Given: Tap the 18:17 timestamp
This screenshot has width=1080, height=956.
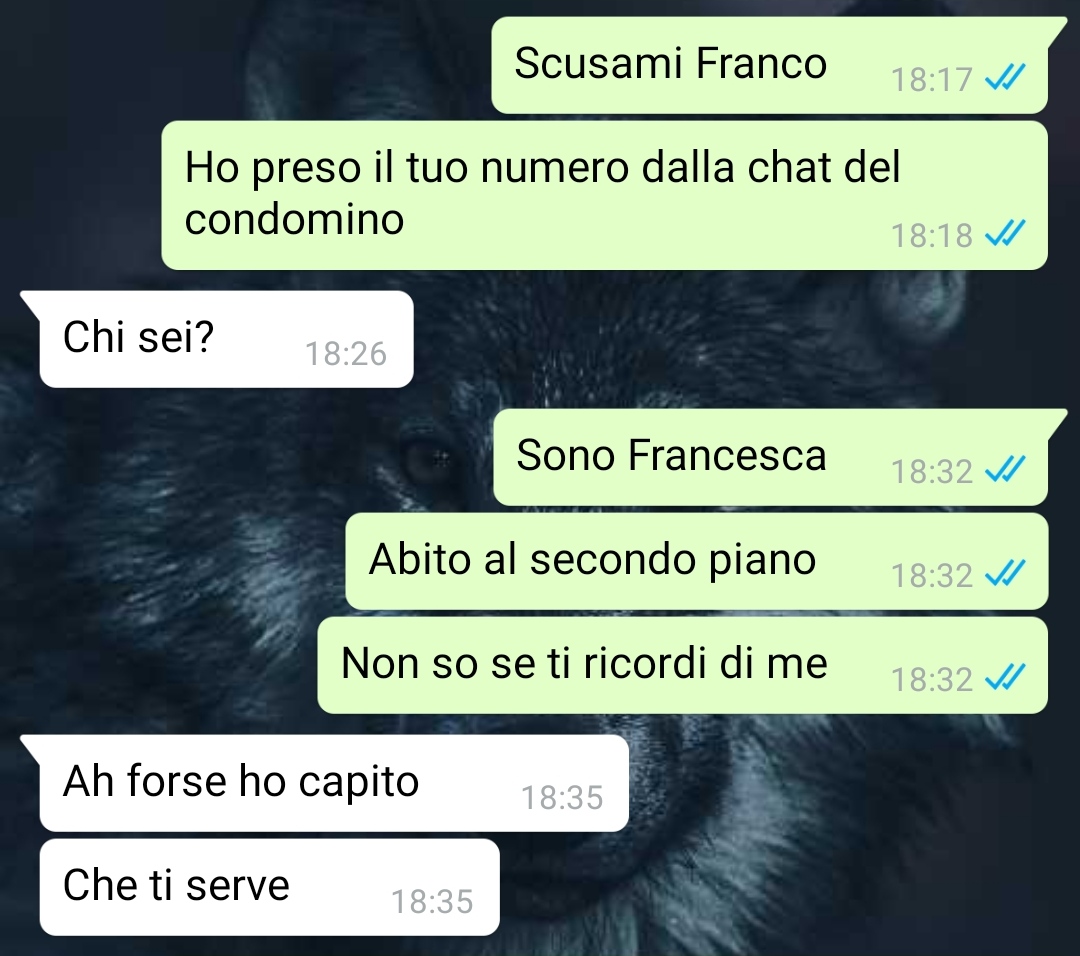Looking at the screenshot, I should [931, 79].
